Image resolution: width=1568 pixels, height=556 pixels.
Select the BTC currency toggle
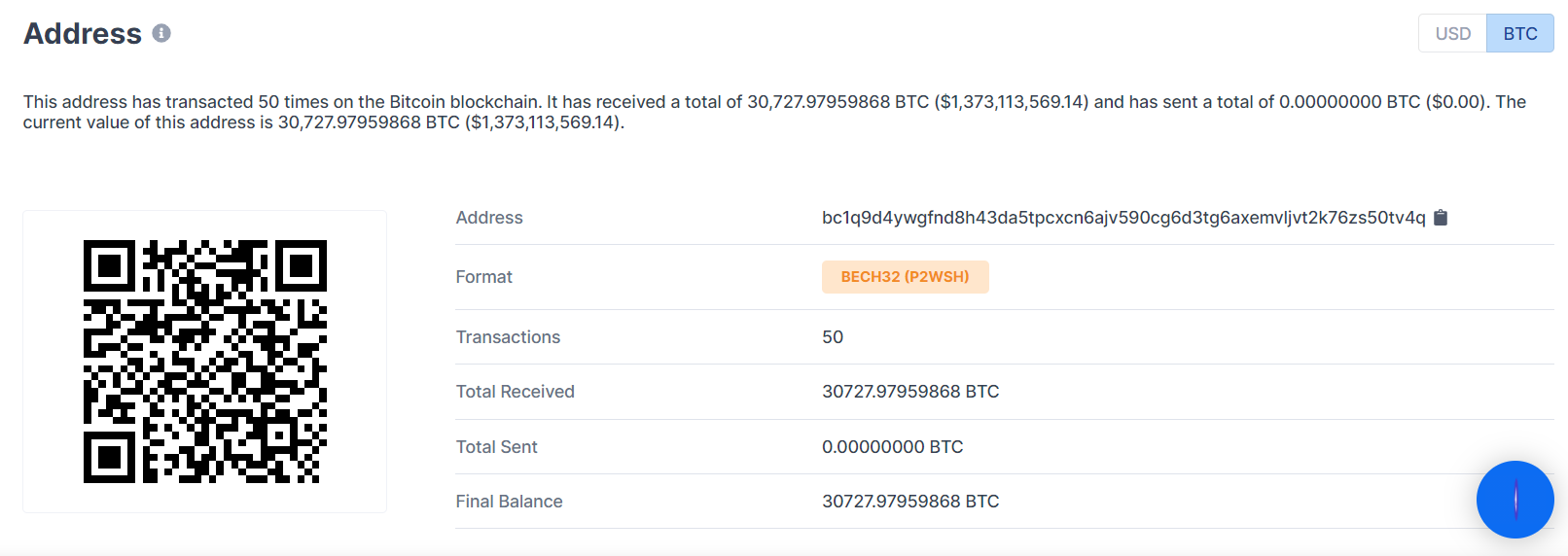pos(1519,34)
